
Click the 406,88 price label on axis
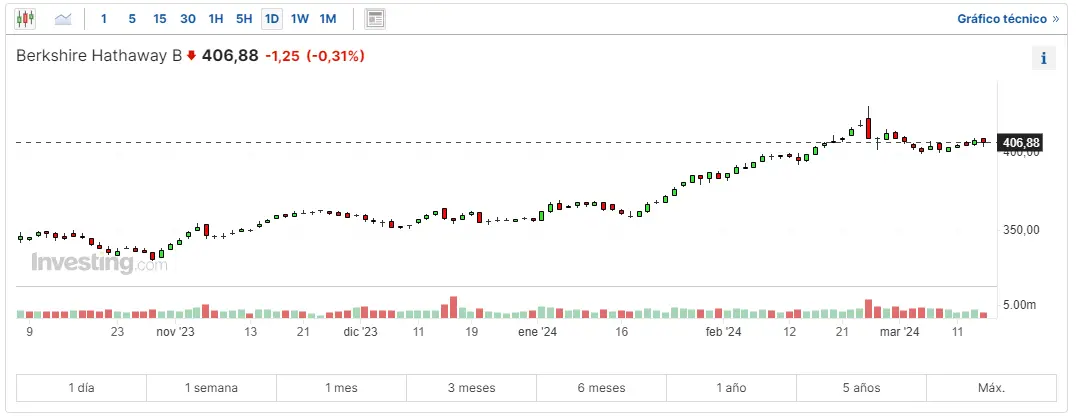[x=1020, y=143]
